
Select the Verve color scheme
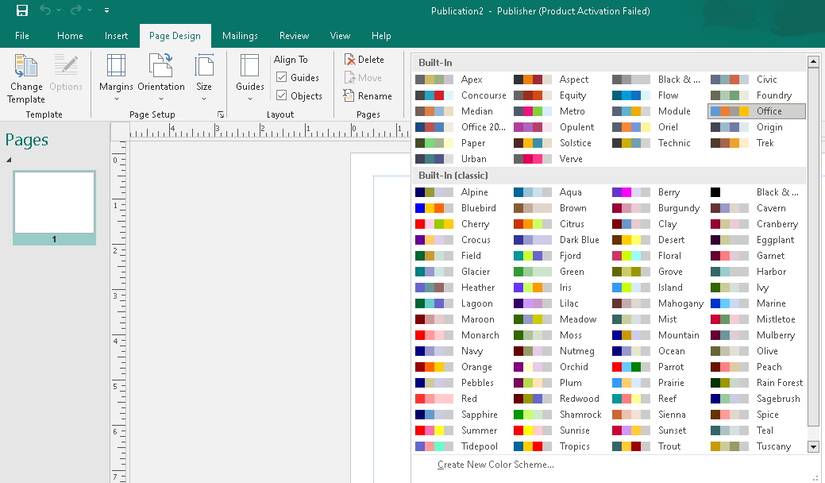coord(557,158)
